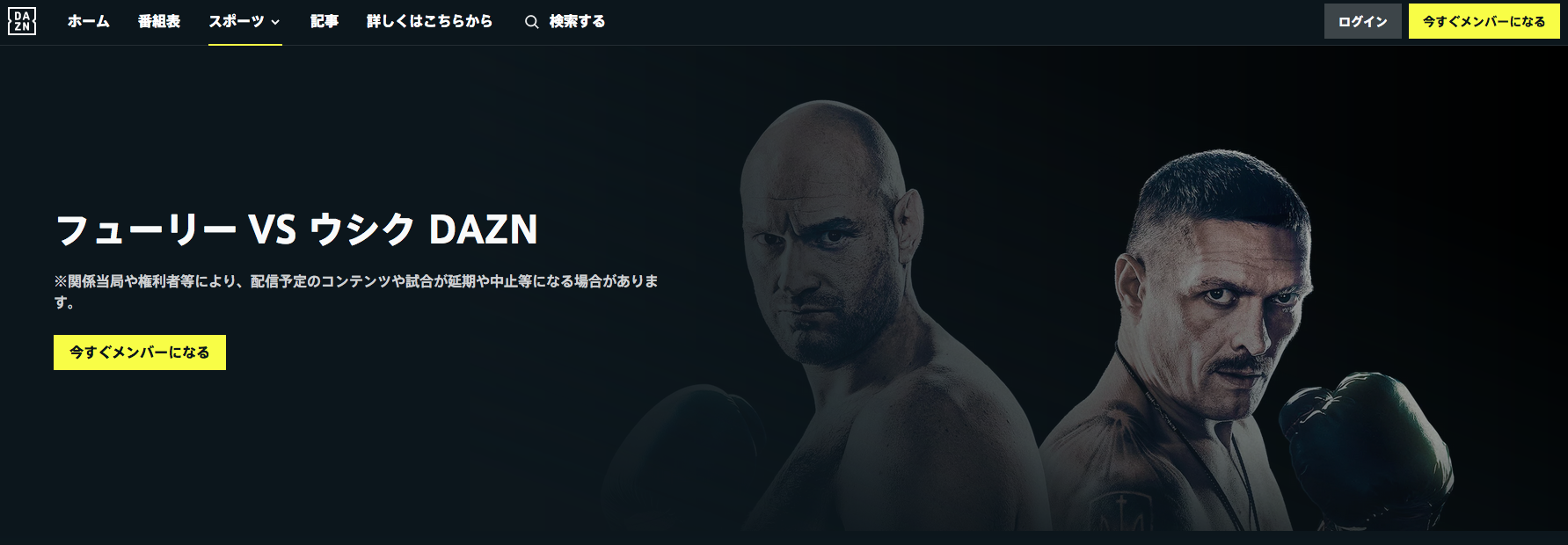Image resolution: width=1568 pixels, height=545 pixels.
Task: Expand the スポーツ dropdown chevron
Action: coord(275,22)
